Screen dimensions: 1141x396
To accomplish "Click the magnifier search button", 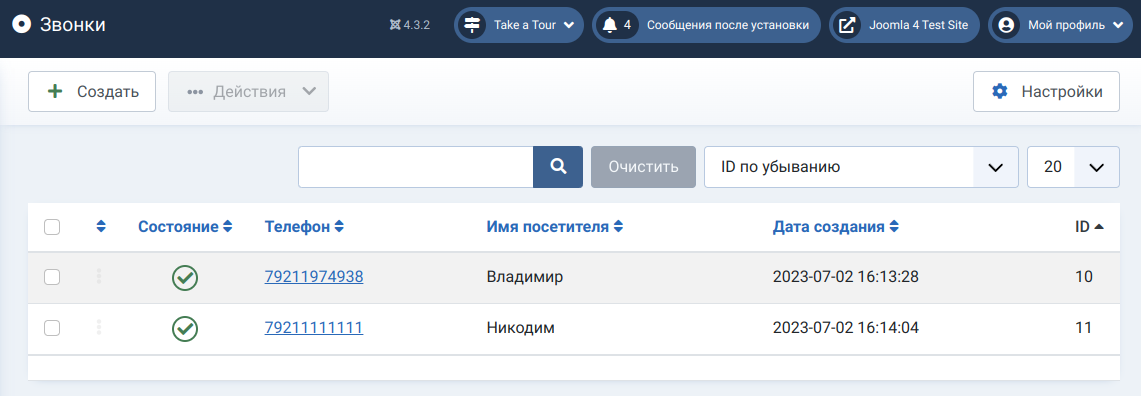I will (x=558, y=167).
